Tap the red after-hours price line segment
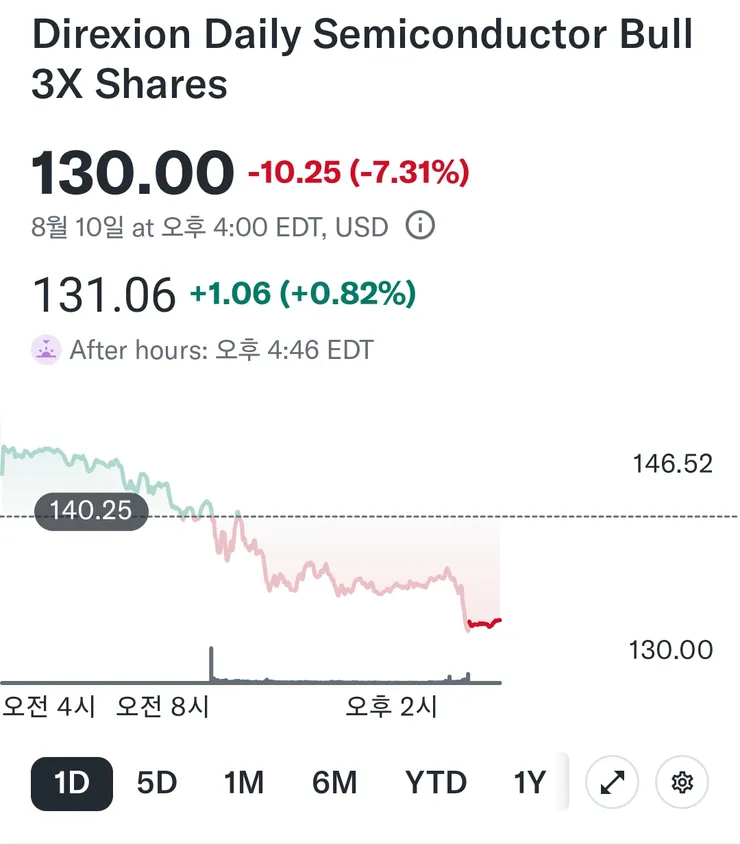This screenshot has width=740, height=844. click(484, 623)
